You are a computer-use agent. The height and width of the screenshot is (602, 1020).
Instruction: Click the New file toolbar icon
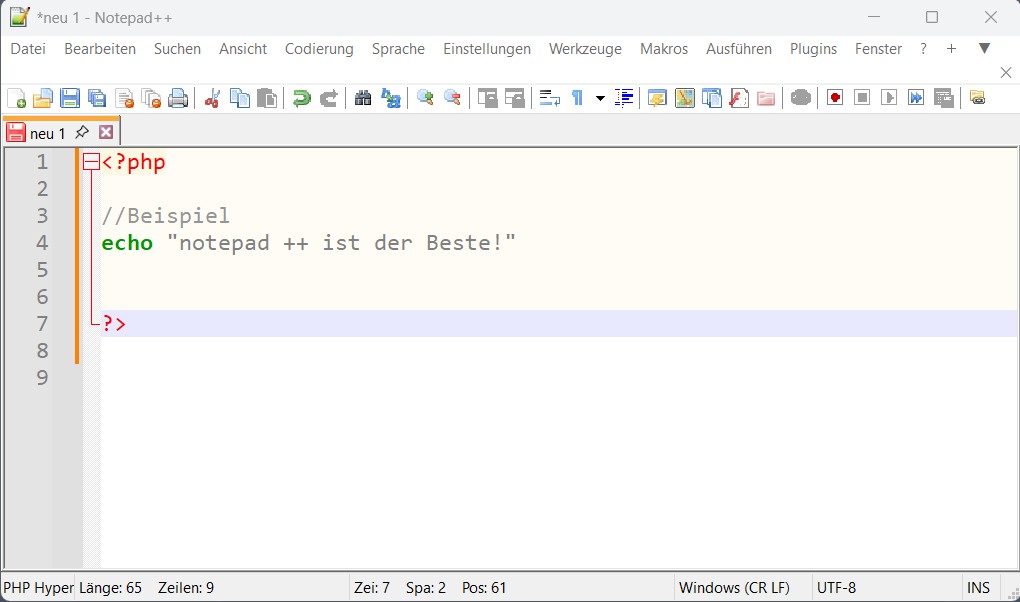pos(17,98)
